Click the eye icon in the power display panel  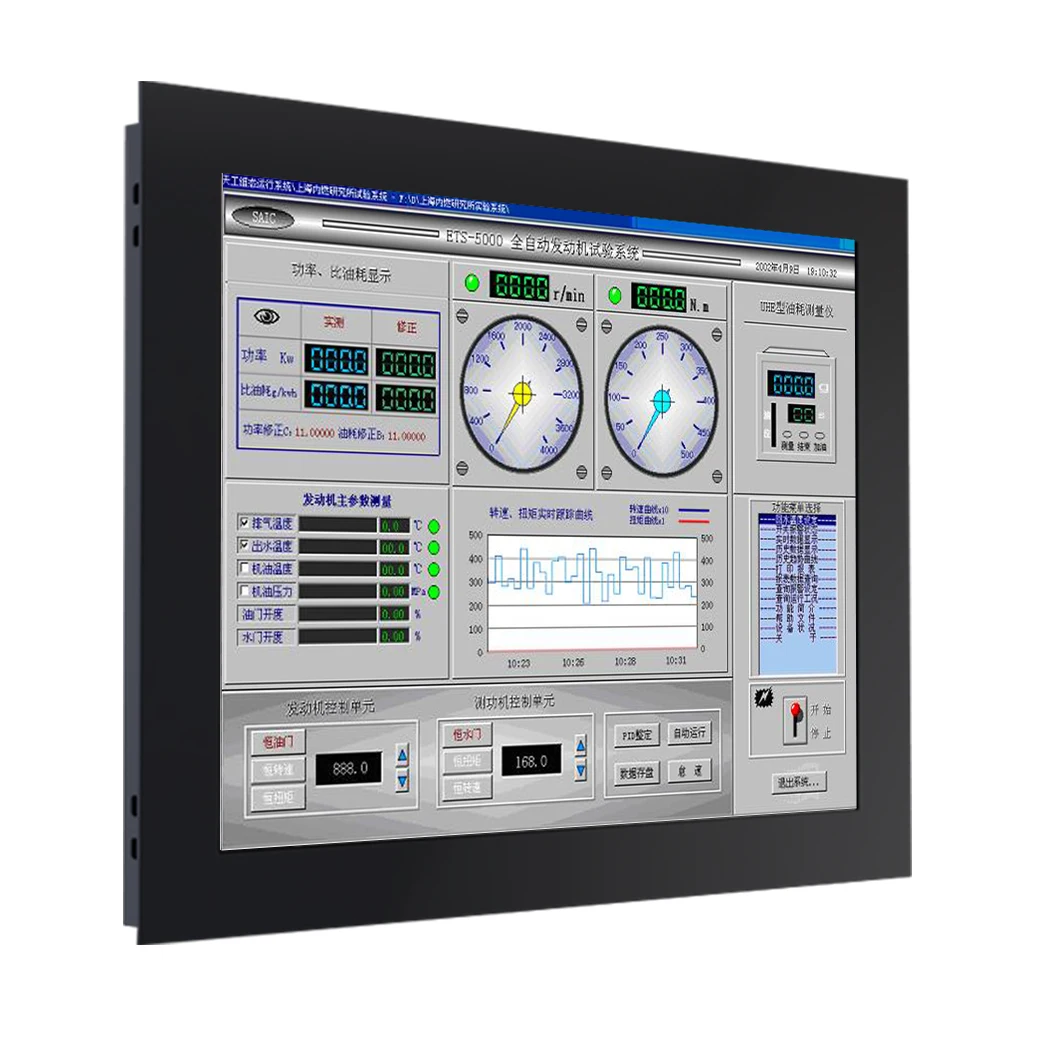[266, 316]
